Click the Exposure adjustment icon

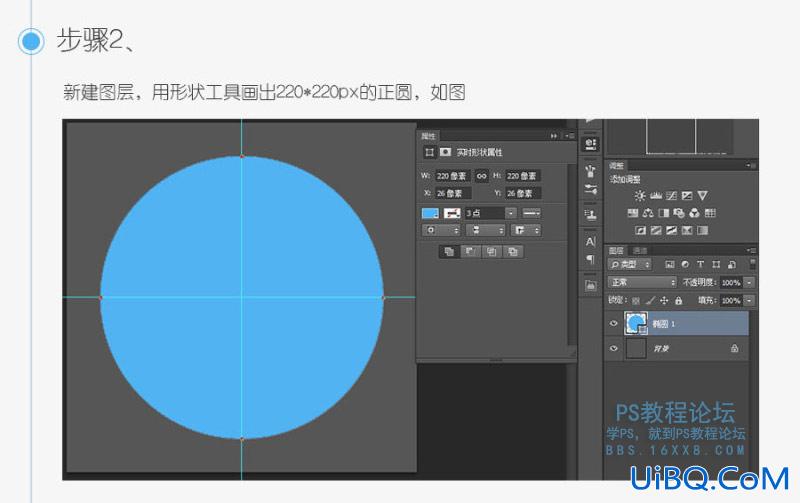[687, 195]
